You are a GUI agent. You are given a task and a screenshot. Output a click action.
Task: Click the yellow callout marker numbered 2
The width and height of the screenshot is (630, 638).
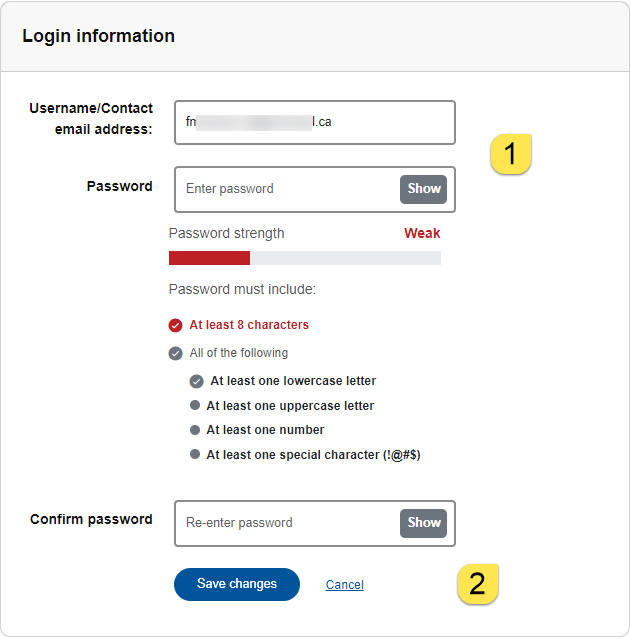(x=478, y=584)
